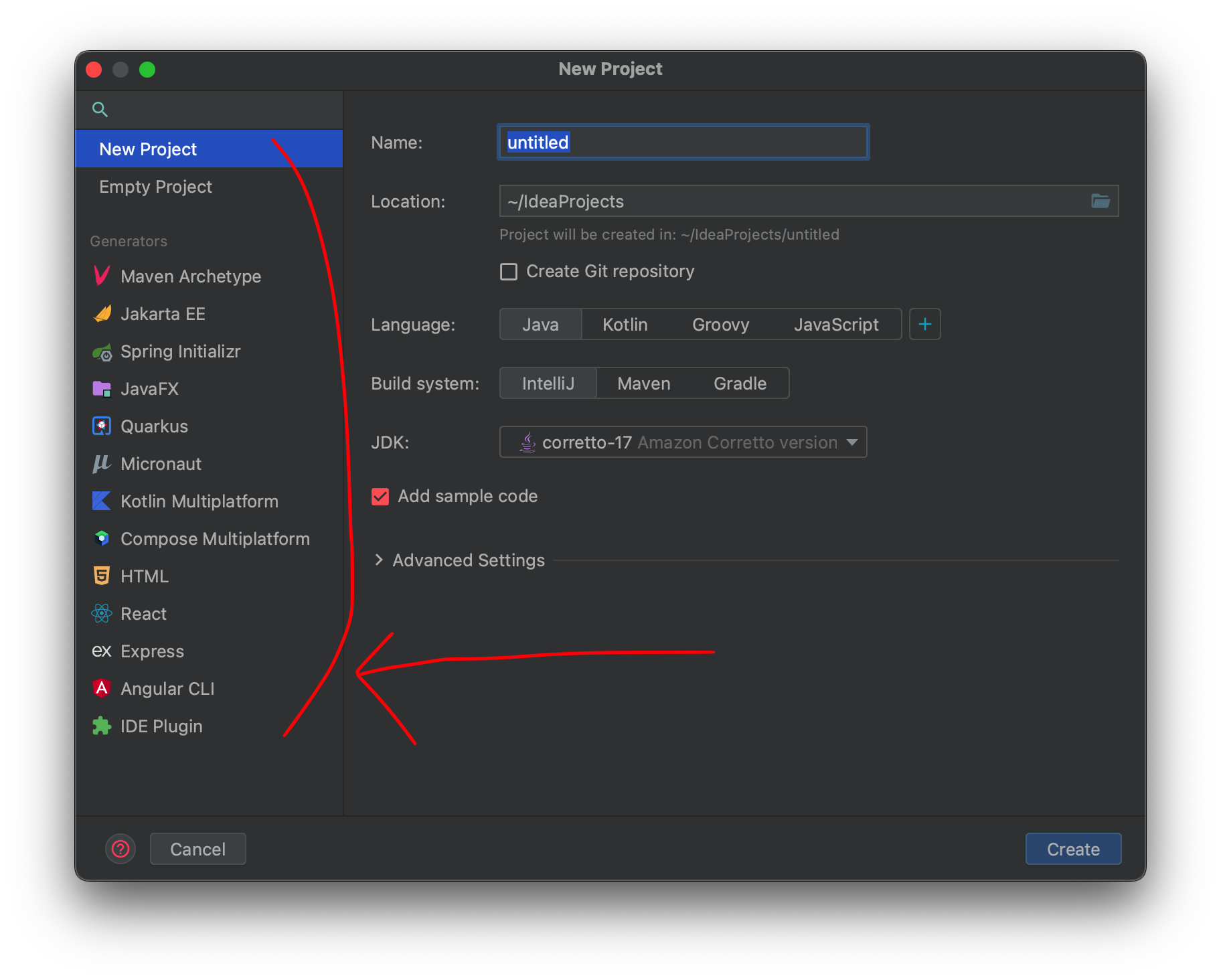
Task: Uncheck Add sample code checkbox
Action: (x=380, y=496)
